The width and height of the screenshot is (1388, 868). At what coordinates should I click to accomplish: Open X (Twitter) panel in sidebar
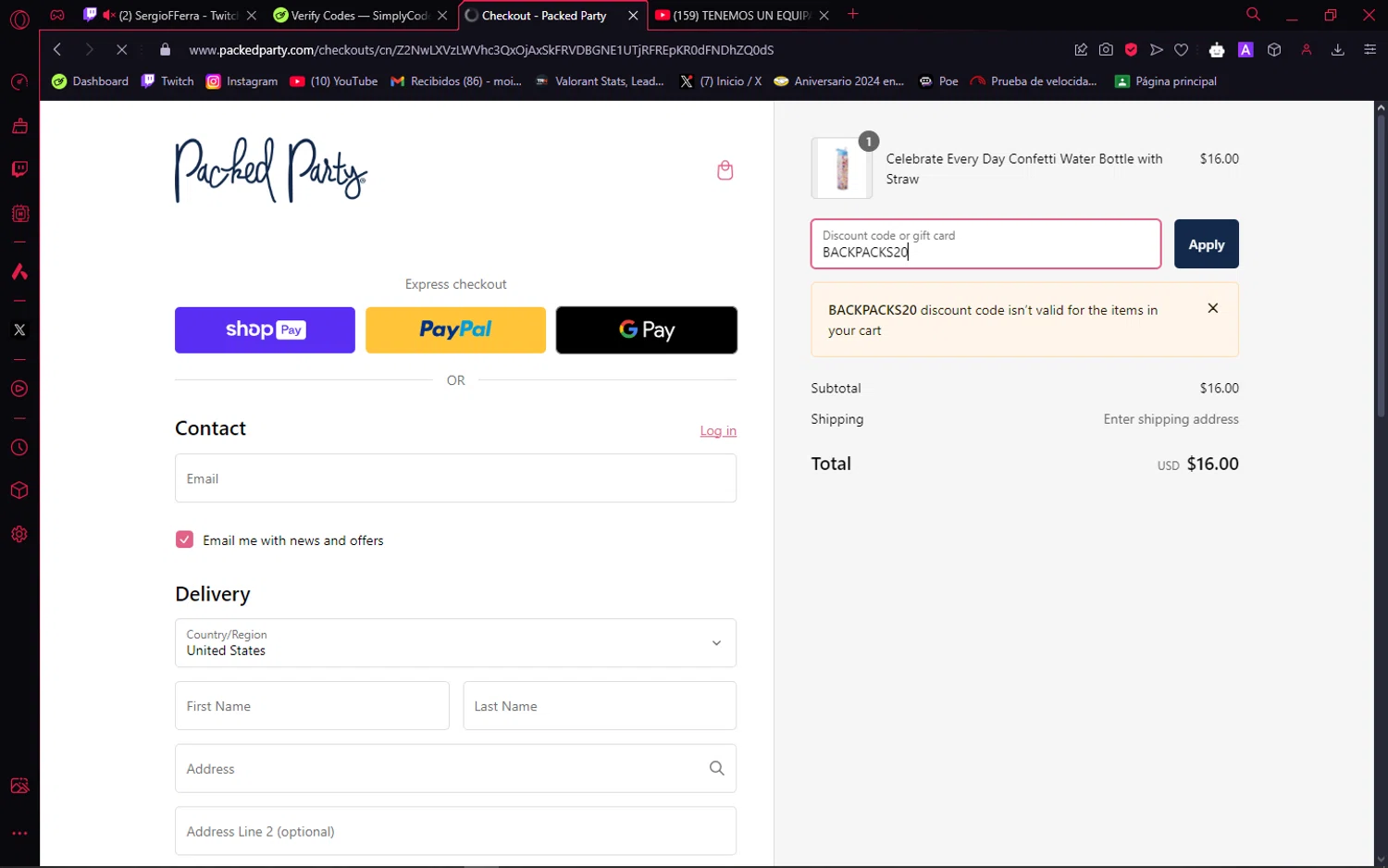point(19,329)
